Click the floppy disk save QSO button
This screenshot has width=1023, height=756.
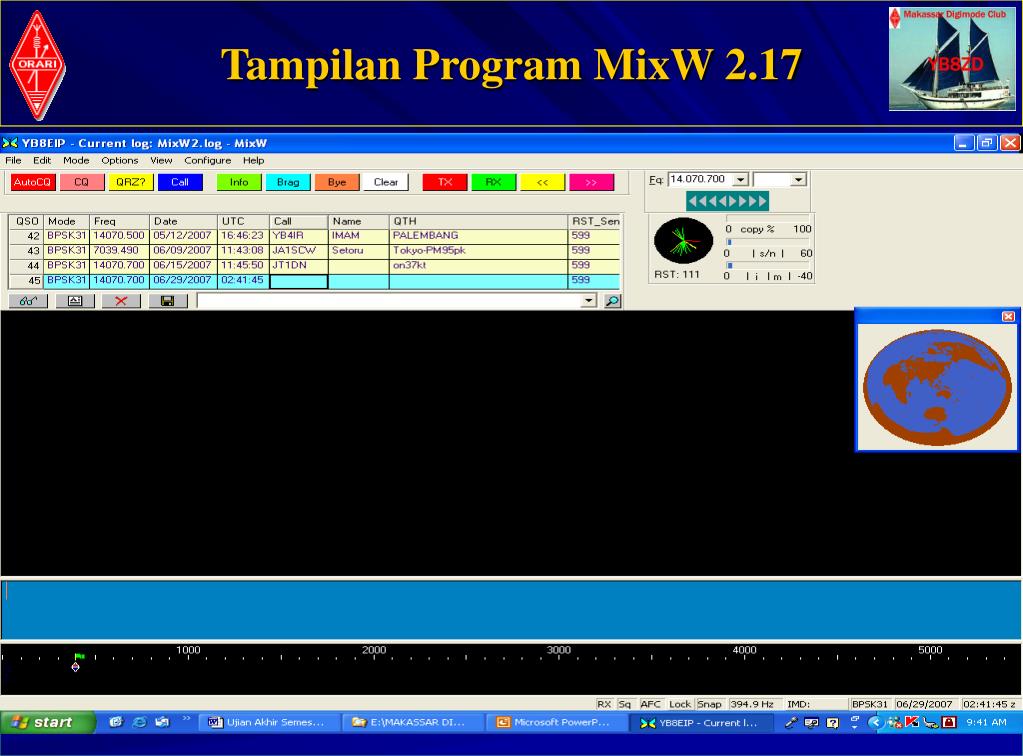(168, 301)
